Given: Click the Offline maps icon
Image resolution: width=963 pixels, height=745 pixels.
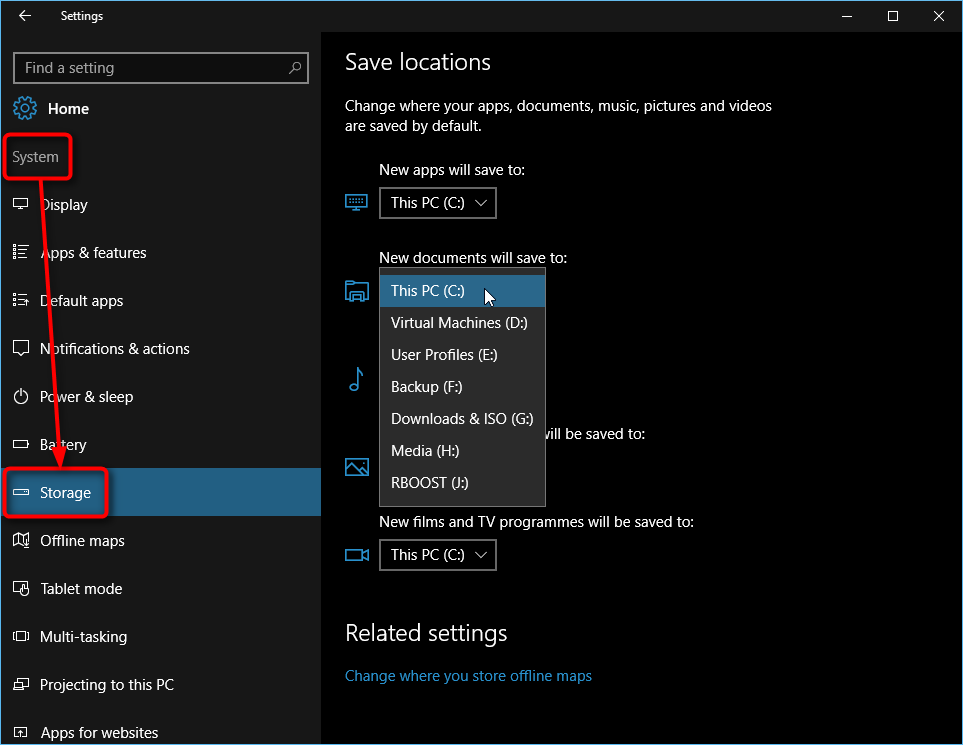Looking at the screenshot, I should [21, 540].
